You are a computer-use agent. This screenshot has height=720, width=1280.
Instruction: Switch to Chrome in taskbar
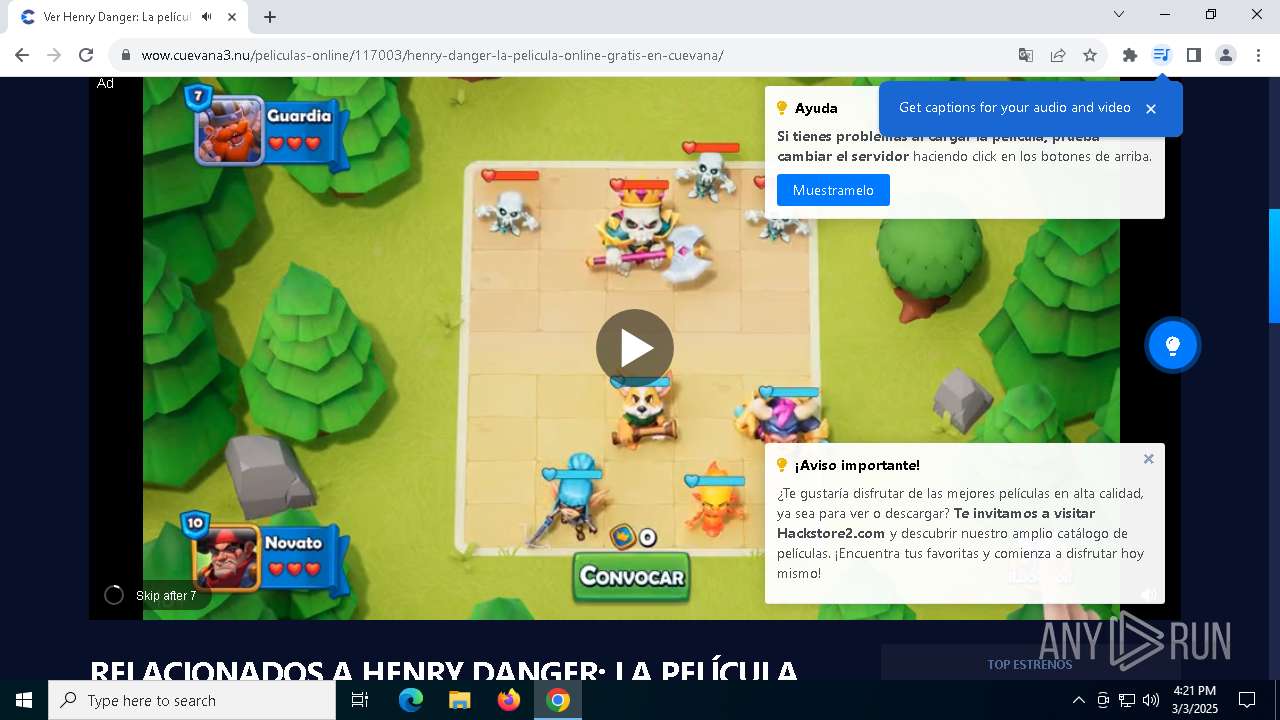click(558, 700)
